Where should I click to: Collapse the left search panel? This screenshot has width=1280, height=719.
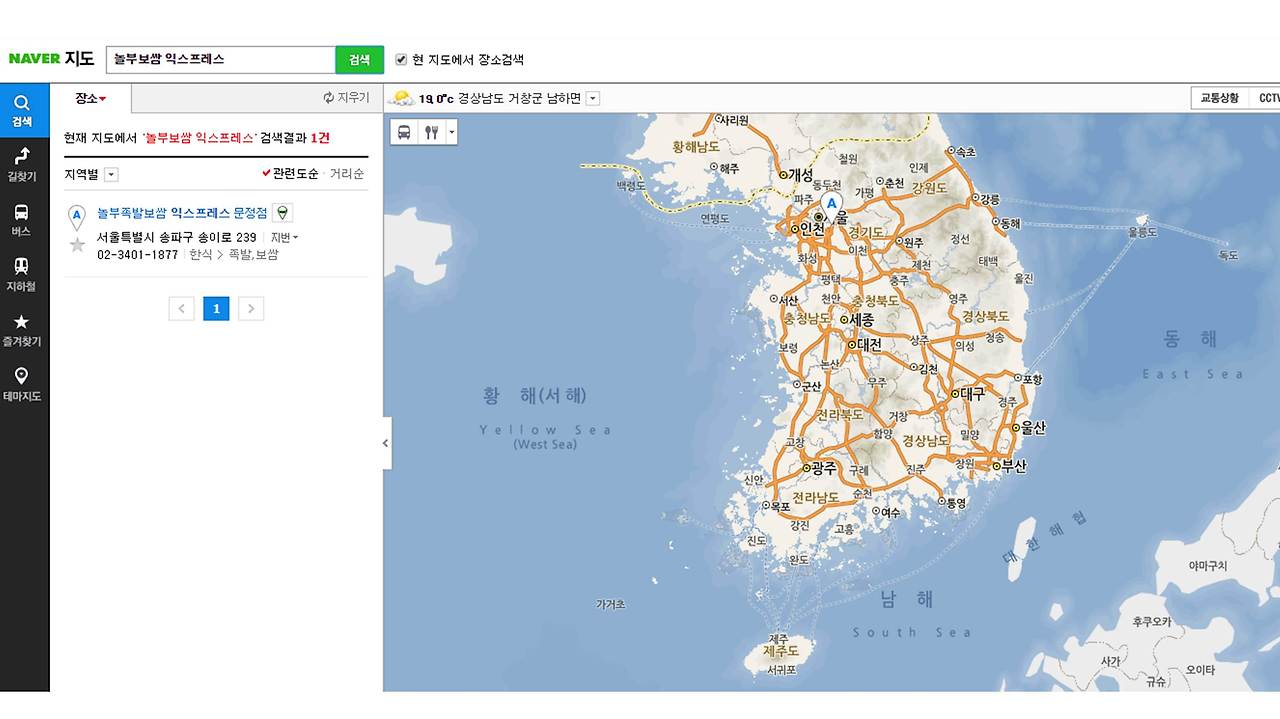(386, 443)
